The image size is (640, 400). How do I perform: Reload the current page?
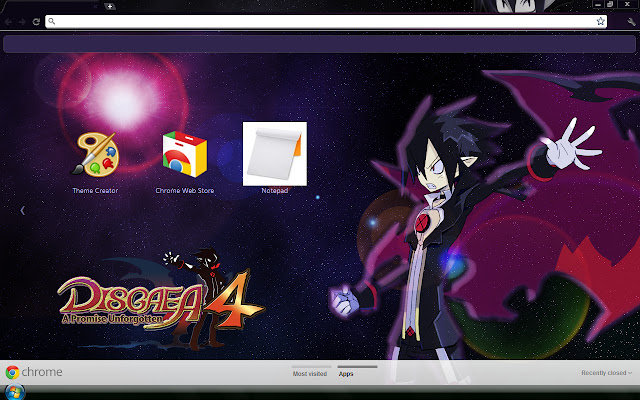(x=36, y=22)
